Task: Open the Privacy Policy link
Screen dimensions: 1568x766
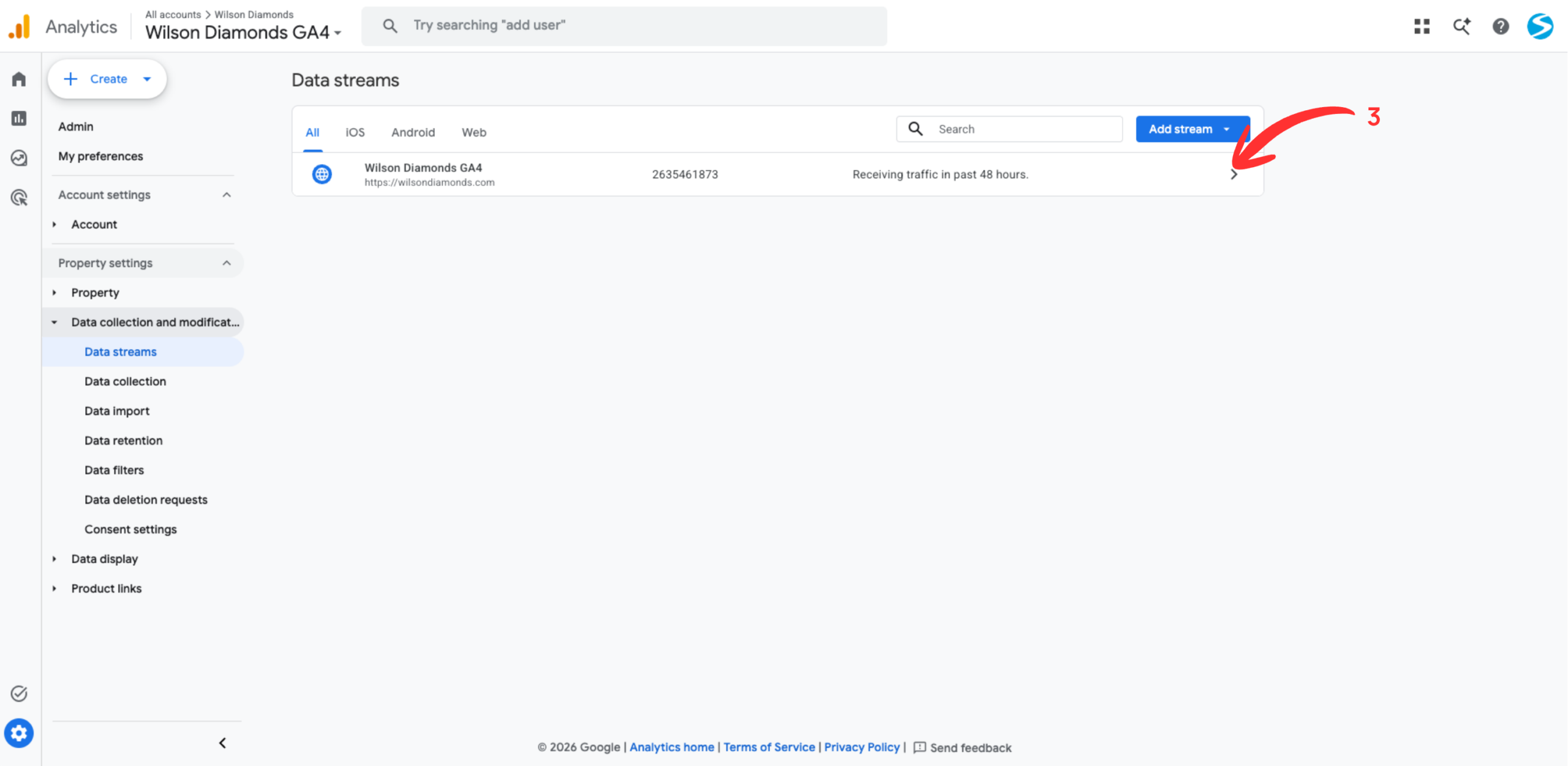Action: [862, 747]
